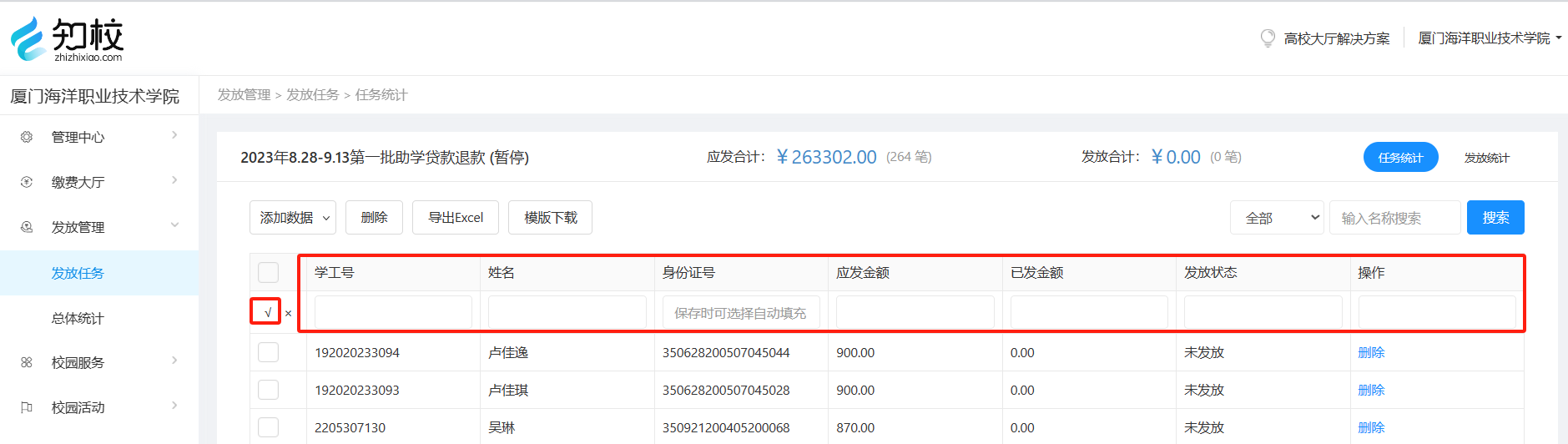Open the 全部 status filter dropdown

tap(1276, 218)
